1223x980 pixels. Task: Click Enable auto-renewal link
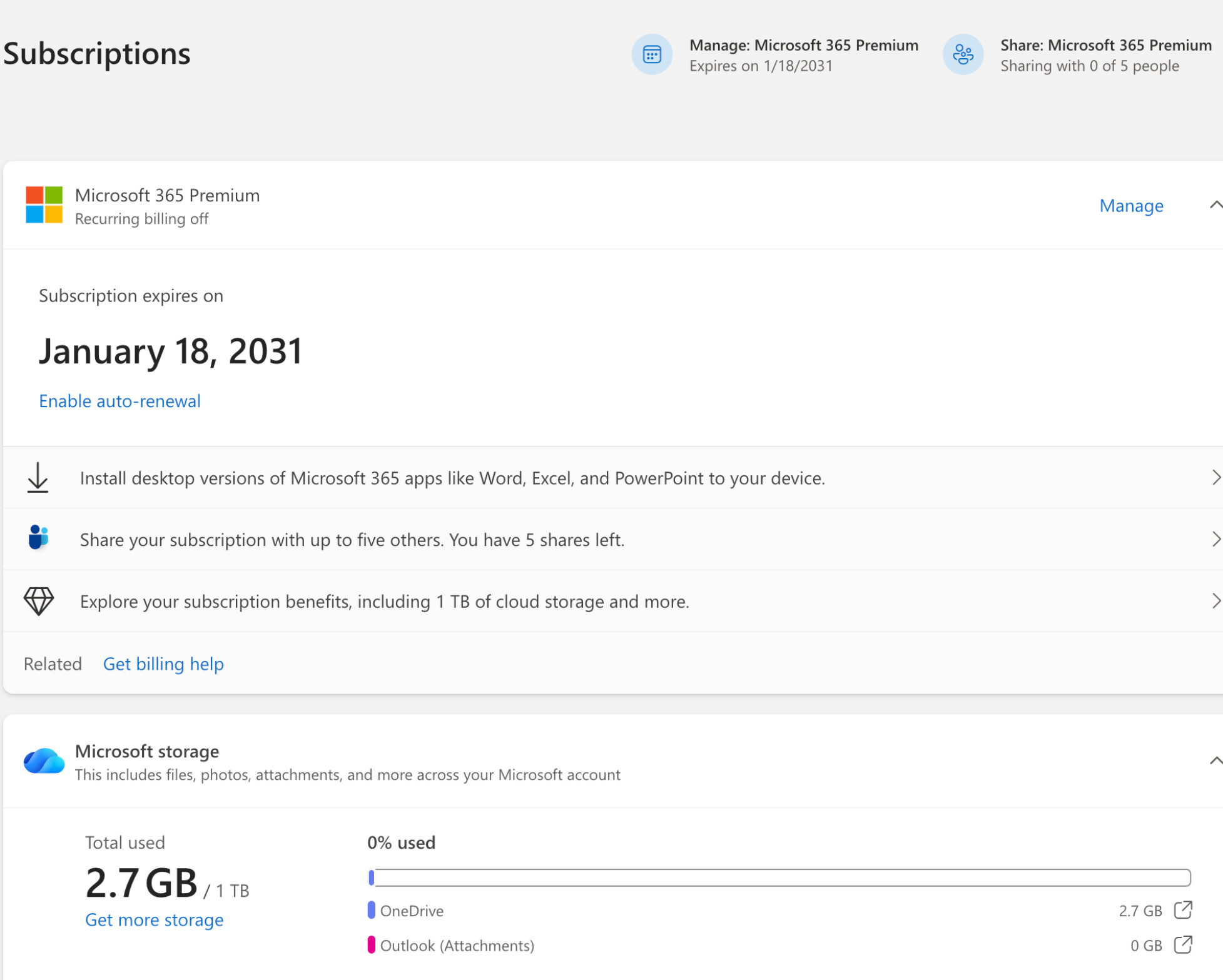point(119,401)
